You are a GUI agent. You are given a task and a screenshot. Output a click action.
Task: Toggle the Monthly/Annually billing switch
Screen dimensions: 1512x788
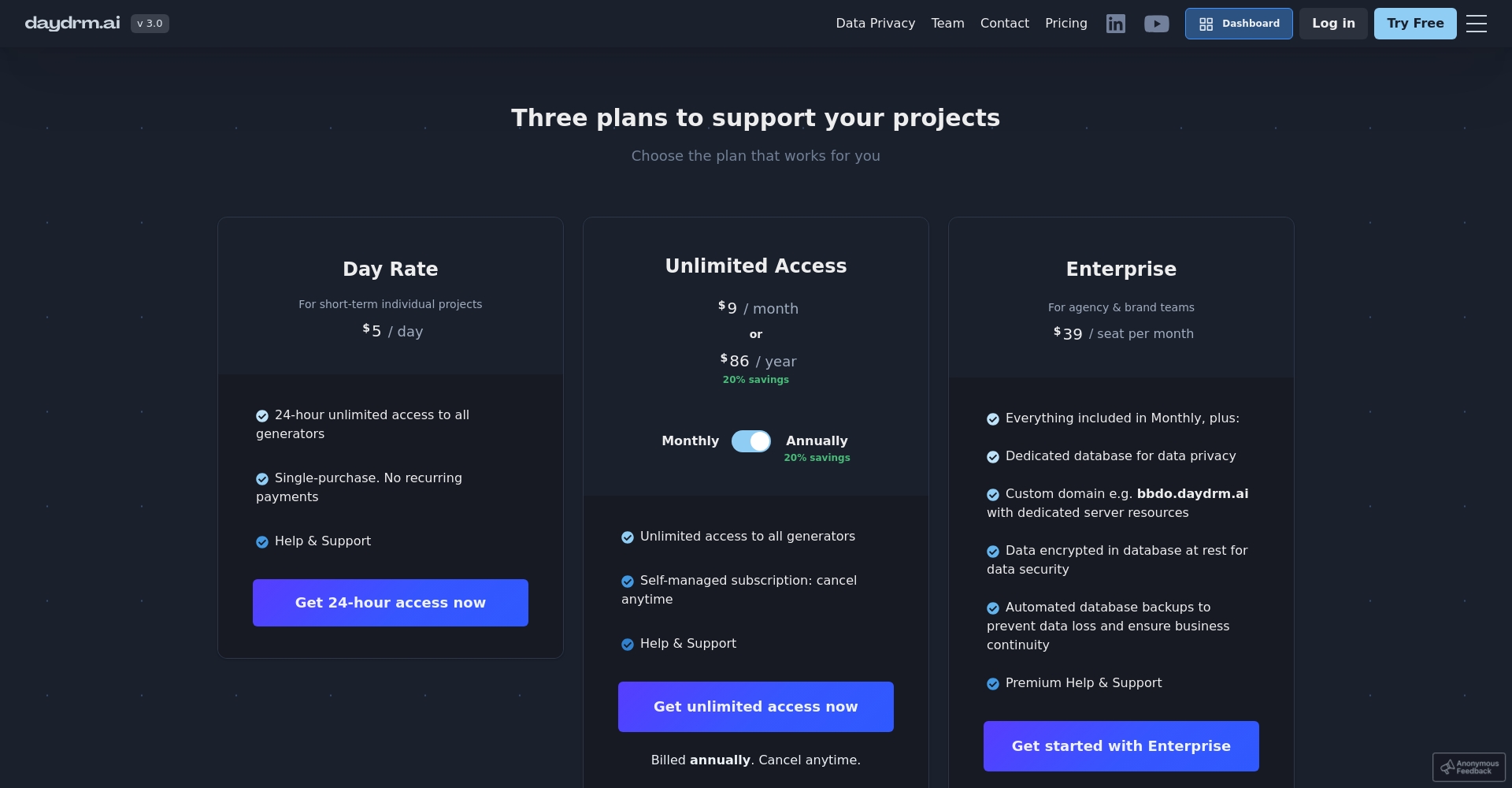click(x=751, y=441)
